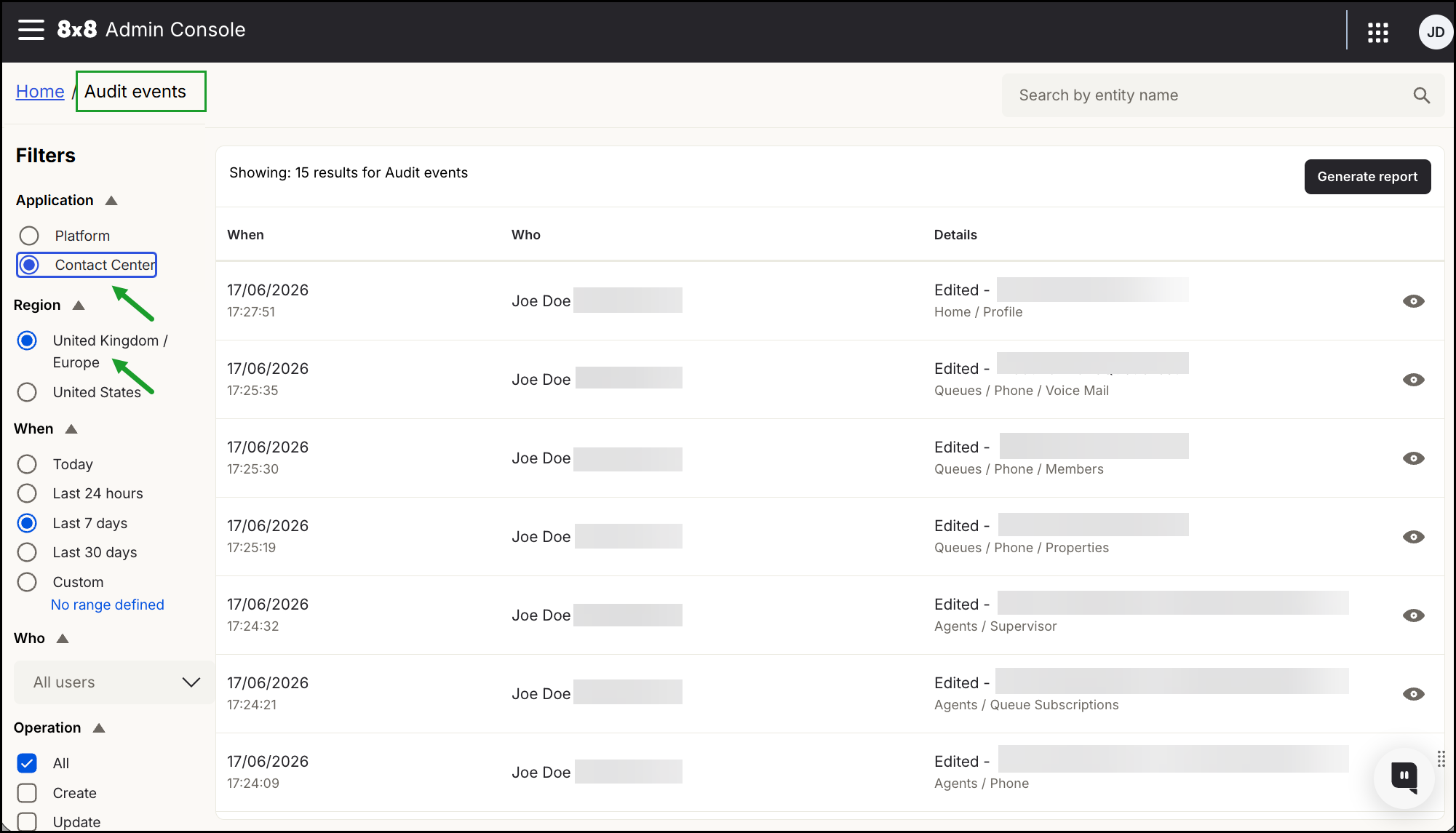Image resolution: width=1456 pixels, height=833 pixels.
Task: View details of the Queues Members event
Action: (1413, 458)
